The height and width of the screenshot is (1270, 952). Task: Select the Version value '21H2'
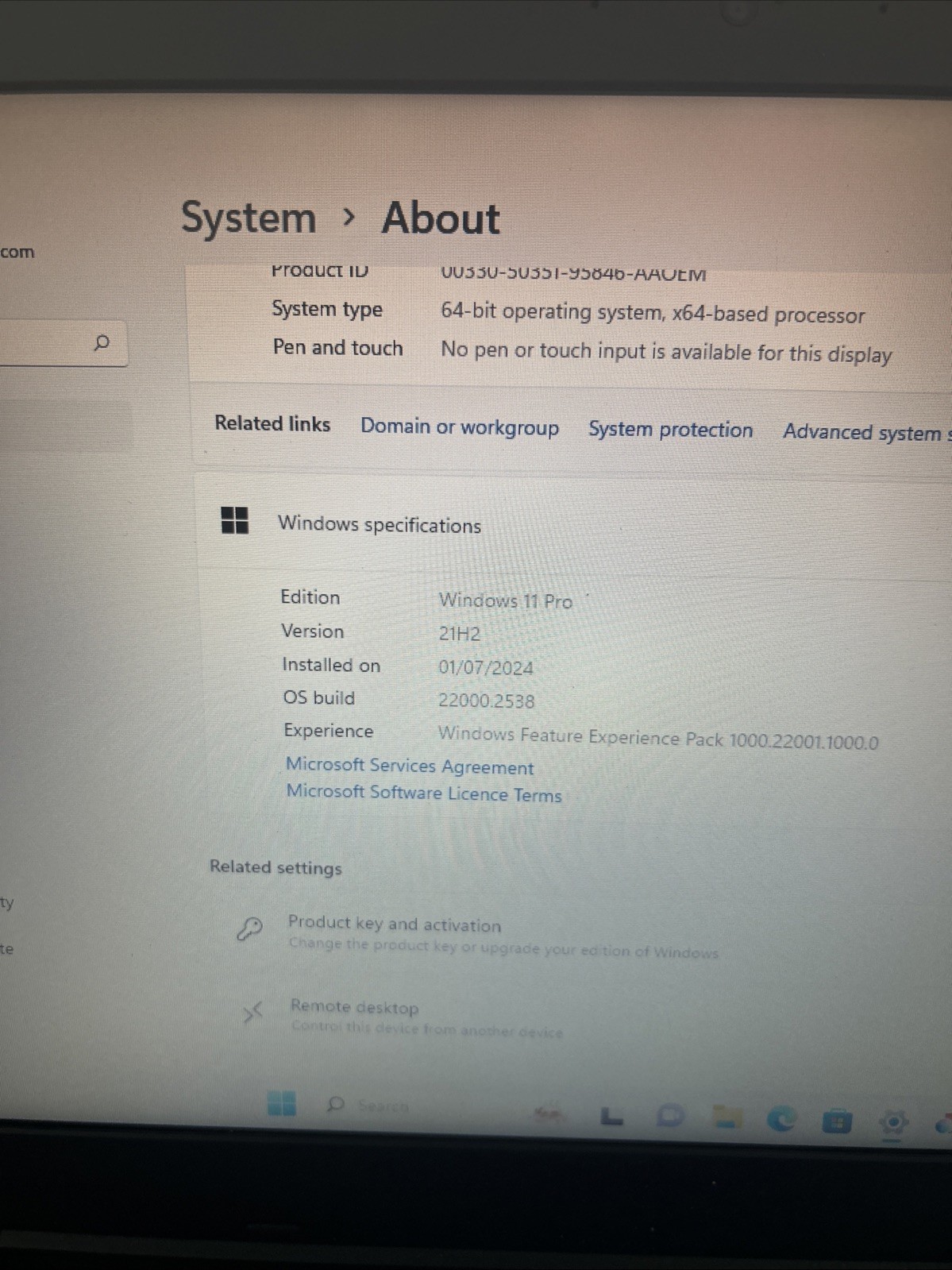coord(460,634)
